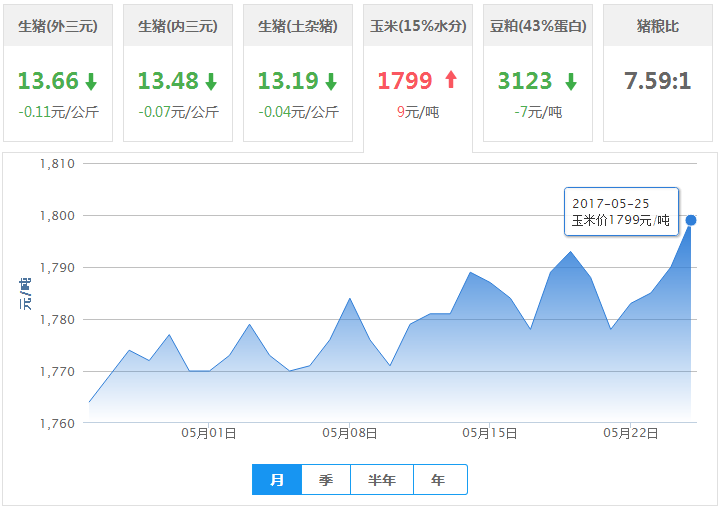
Task: Click the down arrow beside 13.19
Action: (x=331, y=81)
